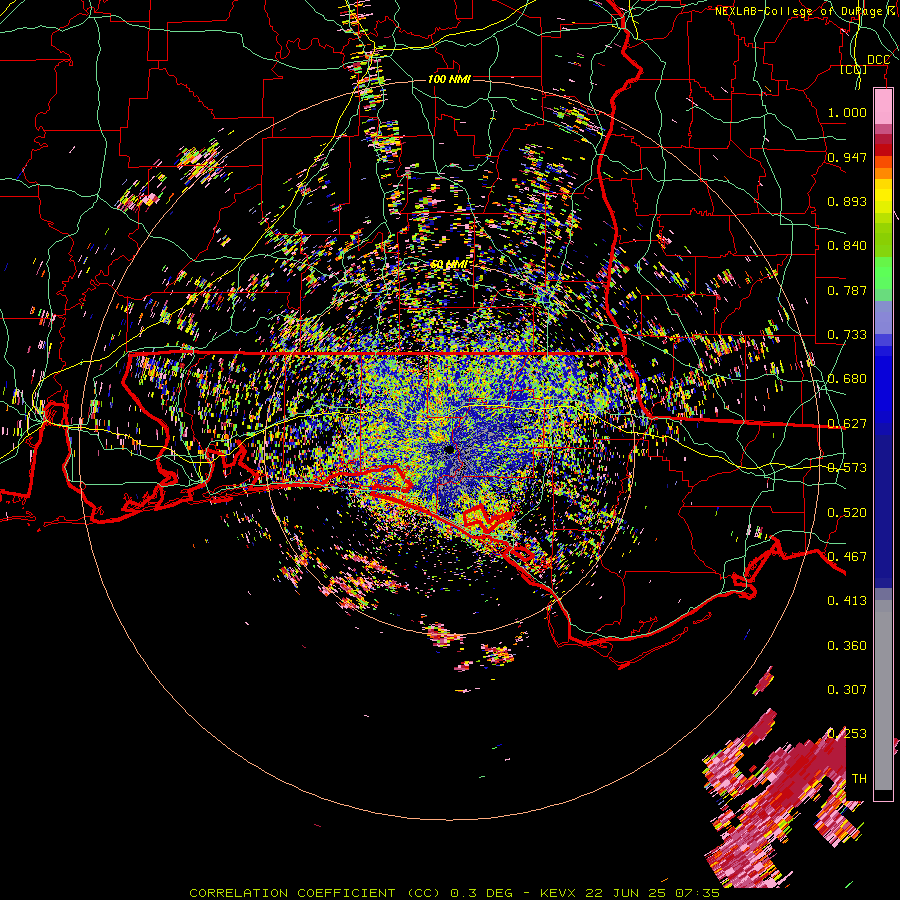Click the KEVX radar site identifier
This screenshot has height=900, width=900.
coord(560,893)
